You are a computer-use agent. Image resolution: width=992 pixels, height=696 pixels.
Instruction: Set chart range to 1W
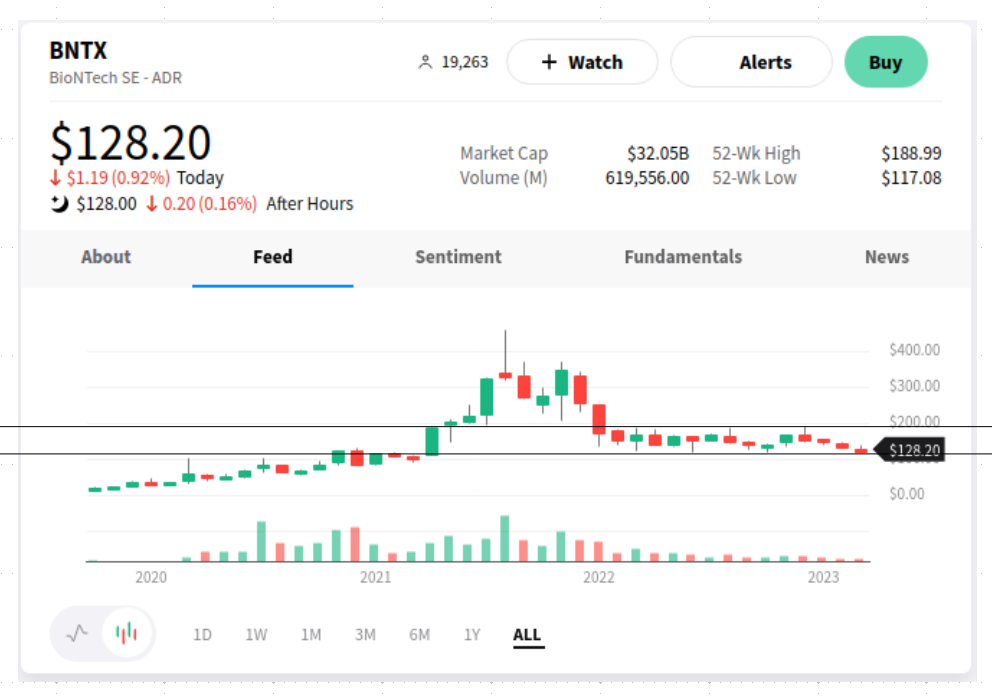coord(256,635)
